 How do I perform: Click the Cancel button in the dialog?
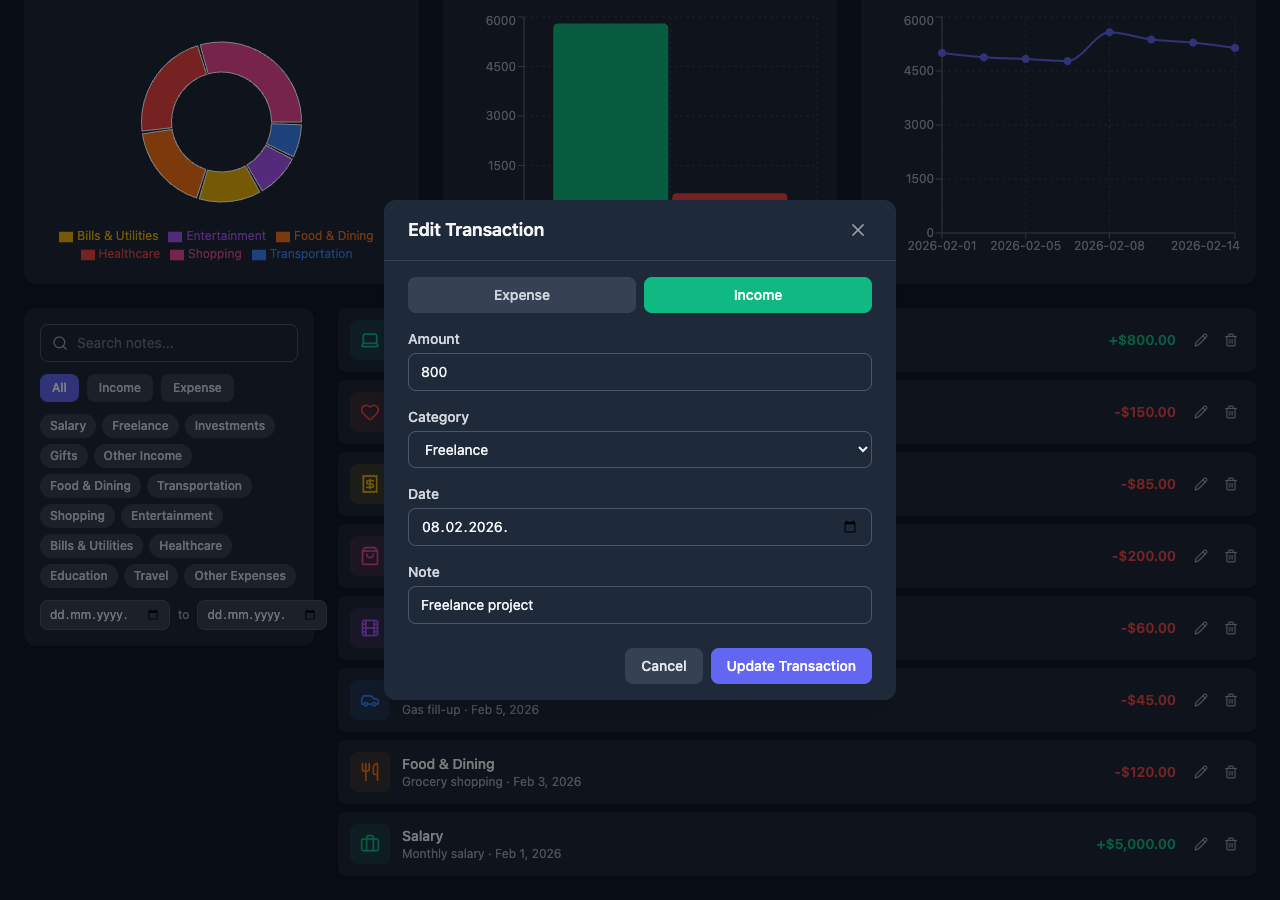(x=663, y=665)
